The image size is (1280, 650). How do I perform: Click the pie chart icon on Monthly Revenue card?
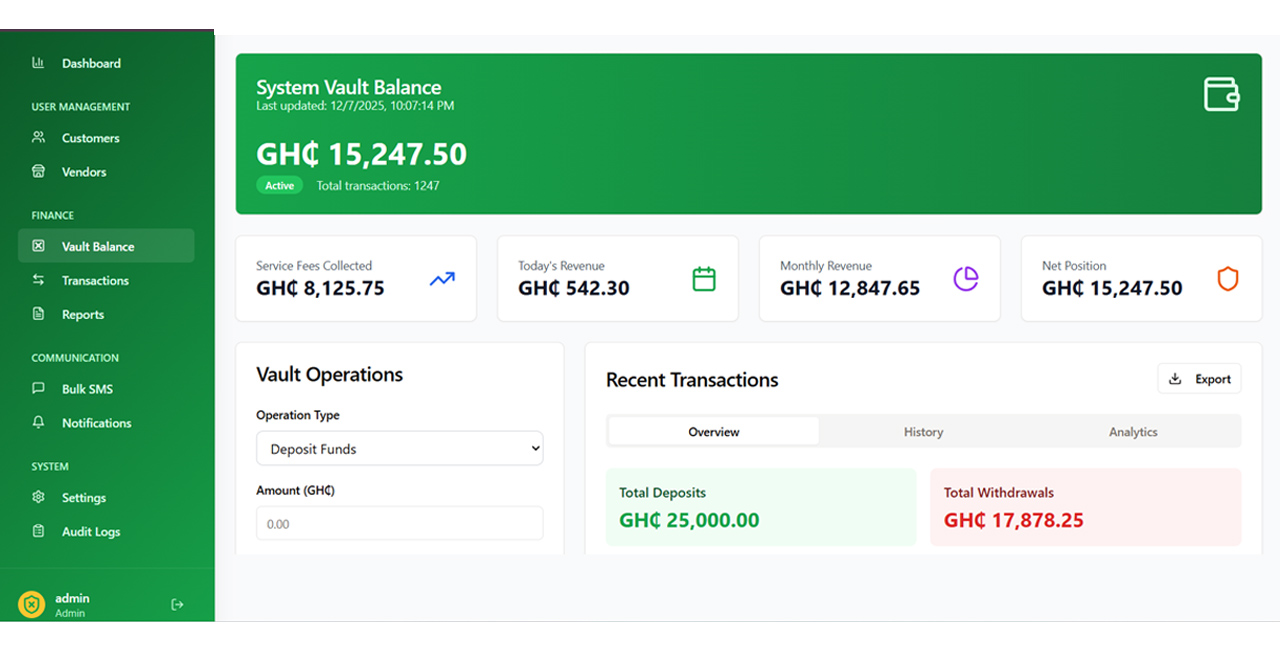tap(966, 278)
